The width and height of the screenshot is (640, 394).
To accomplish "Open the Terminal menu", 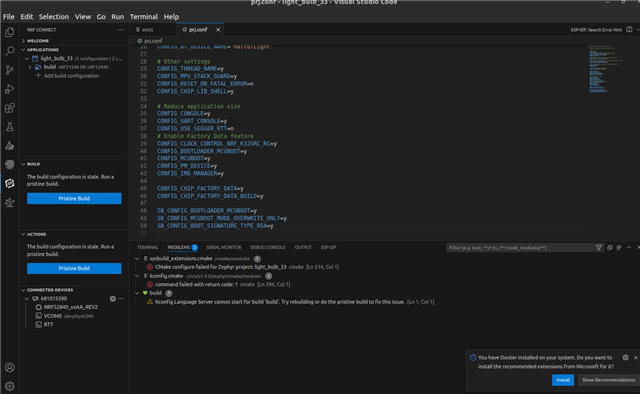I will tap(144, 17).
